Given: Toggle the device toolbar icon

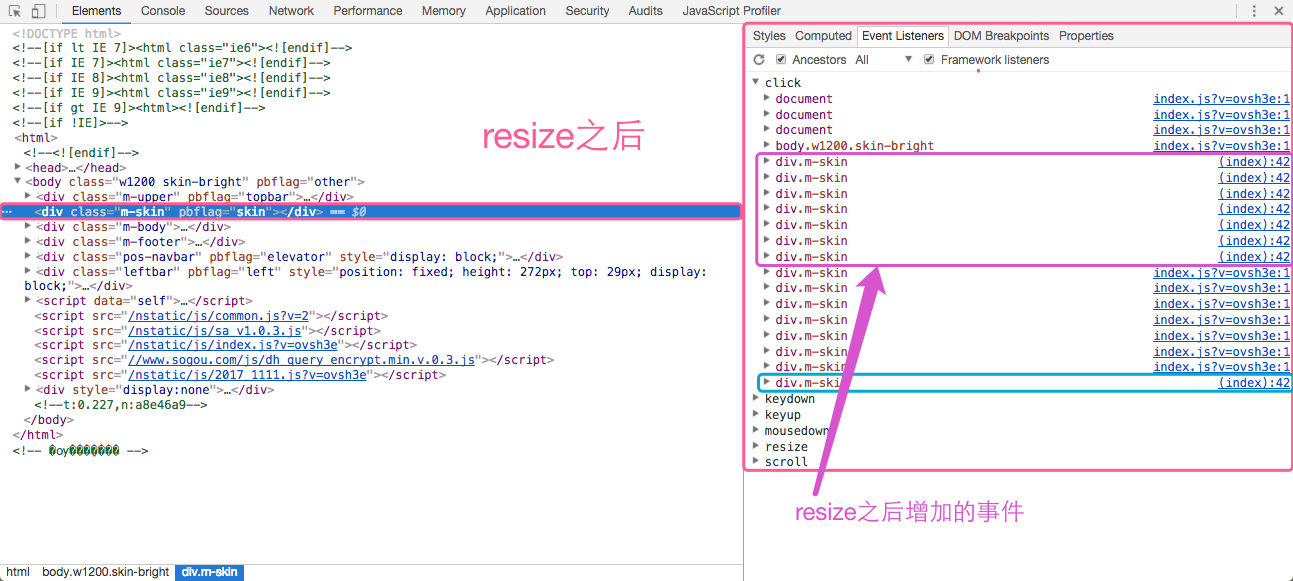Looking at the screenshot, I should [38, 11].
